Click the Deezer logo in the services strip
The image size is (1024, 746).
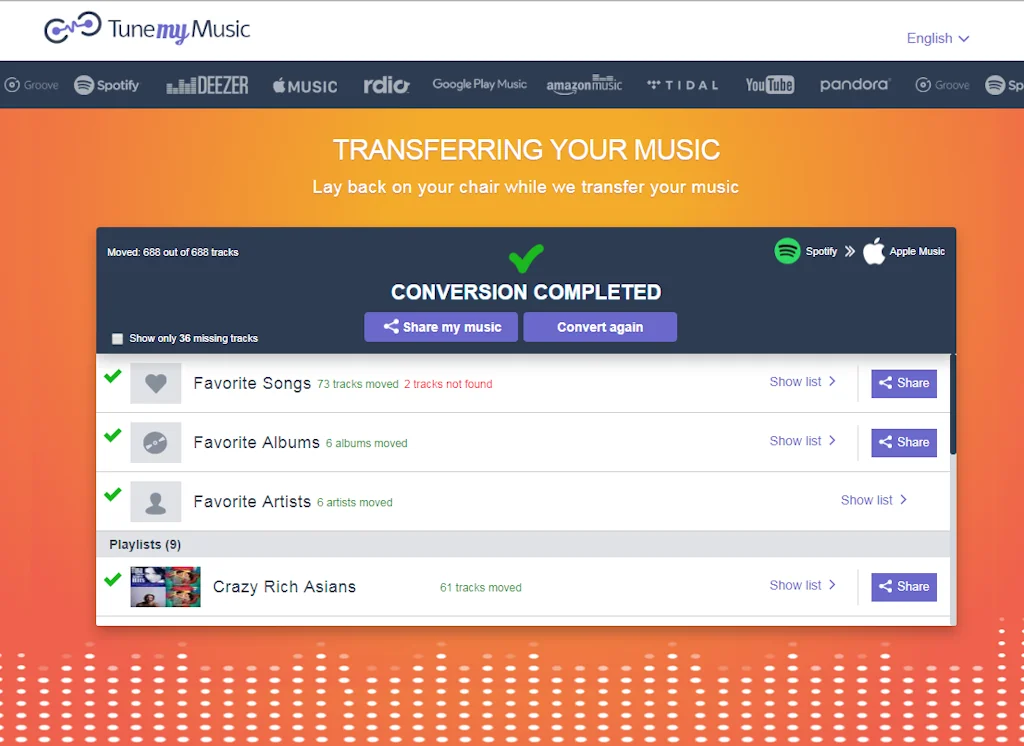207,85
